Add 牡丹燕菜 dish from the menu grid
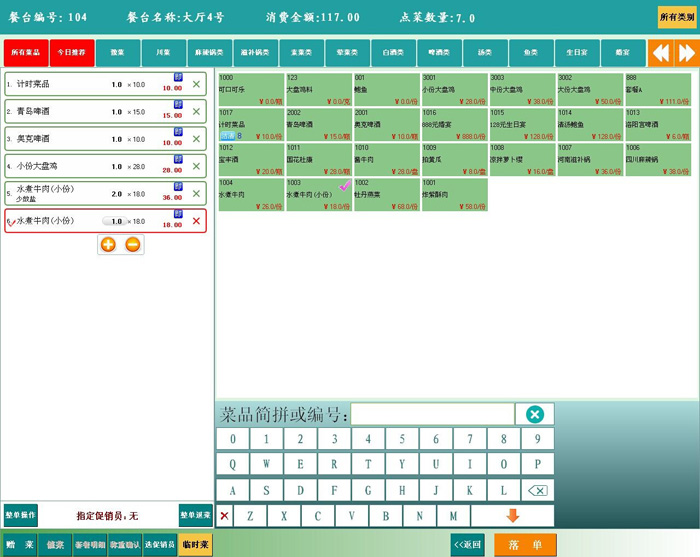The image size is (700, 557). 386,195
